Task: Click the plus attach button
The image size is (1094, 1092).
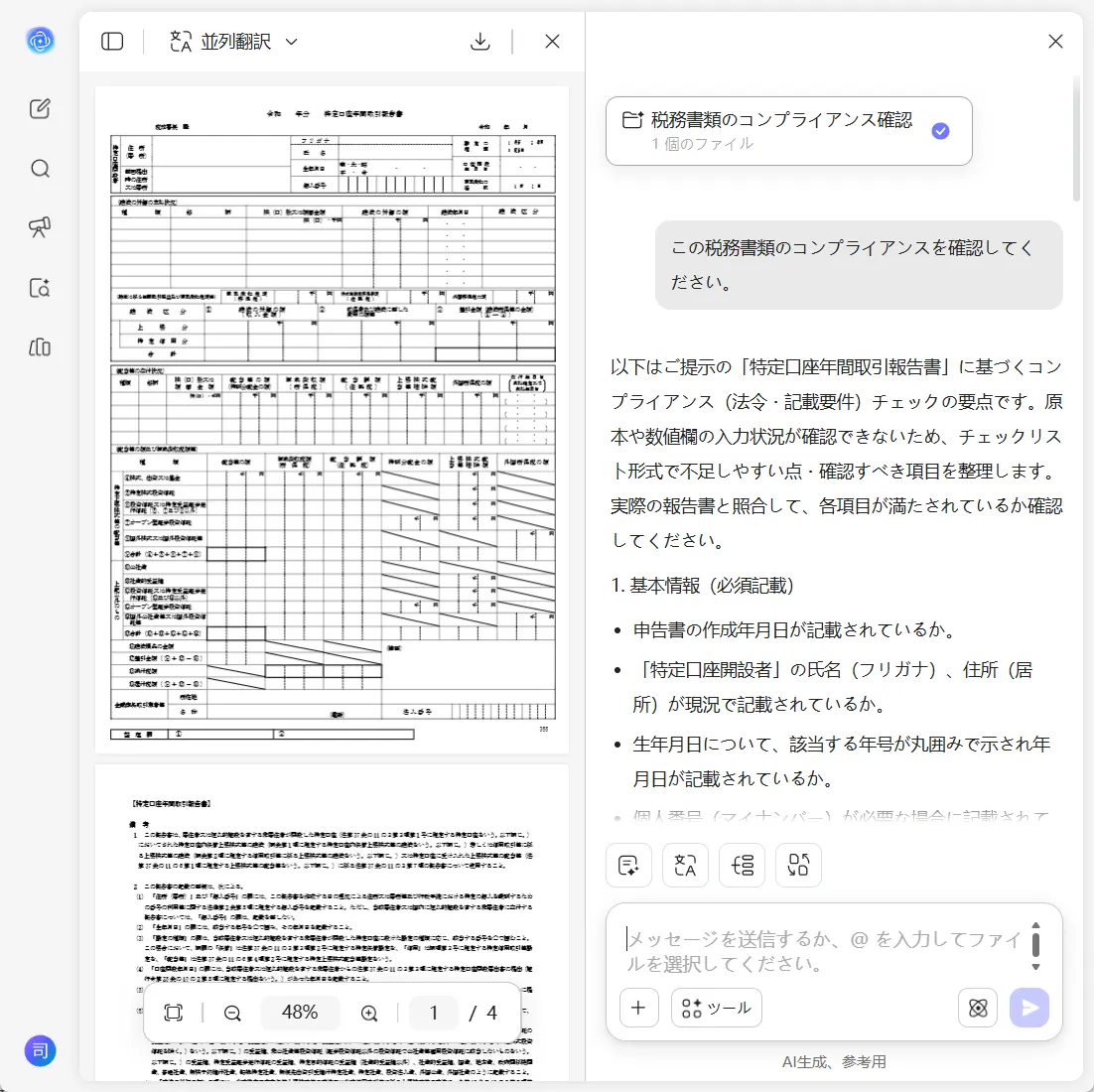Action: tap(638, 1008)
